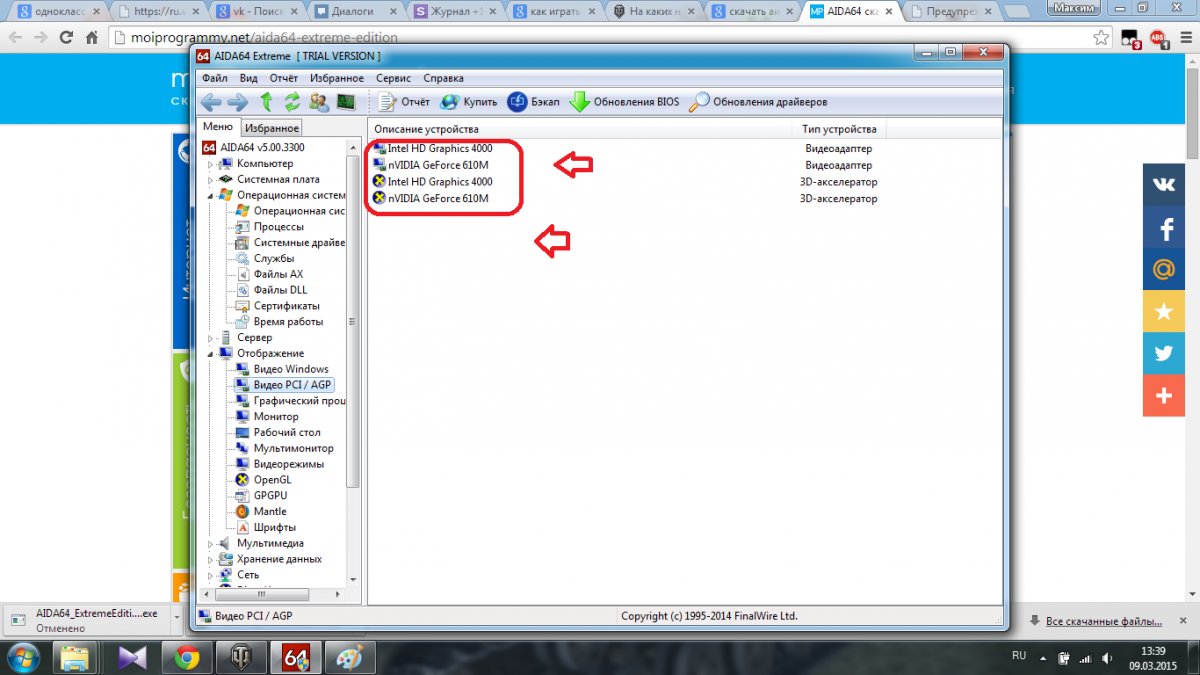Select Системные драйверы in the tree
The height and width of the screenshot is (675, 1200).
coord(299,242)
